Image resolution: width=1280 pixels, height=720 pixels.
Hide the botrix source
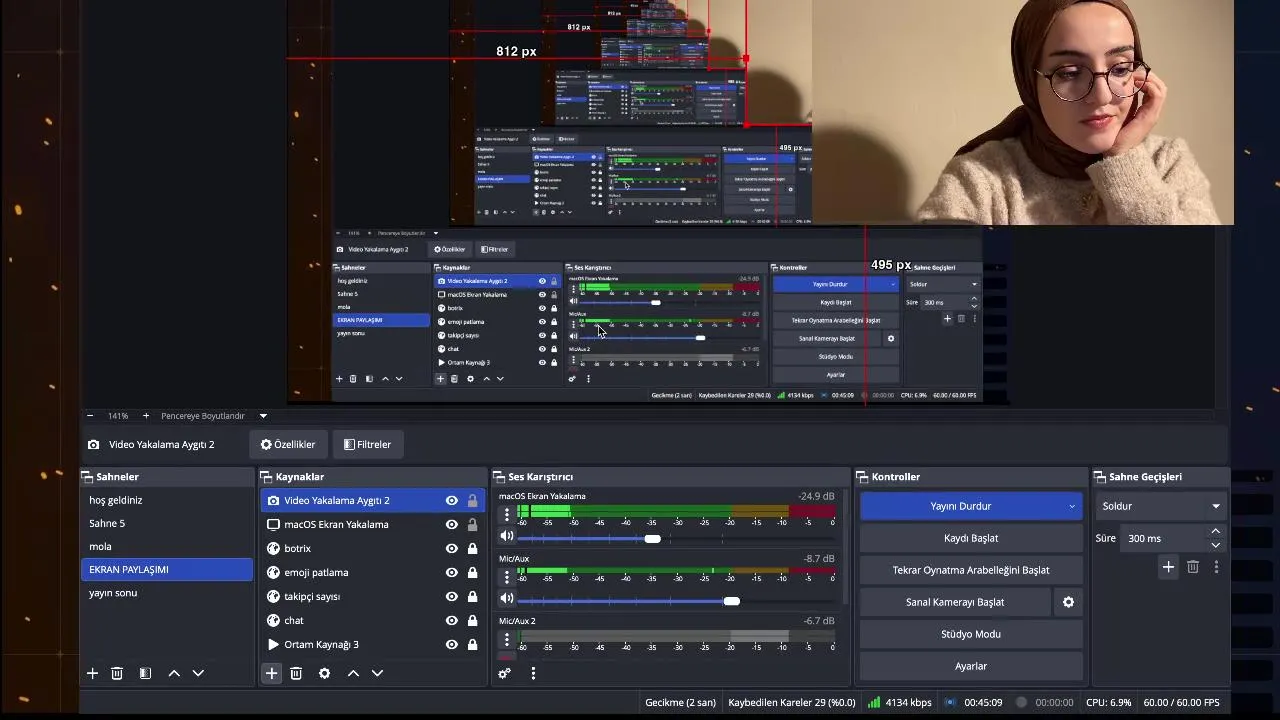(x=452, y=549)
